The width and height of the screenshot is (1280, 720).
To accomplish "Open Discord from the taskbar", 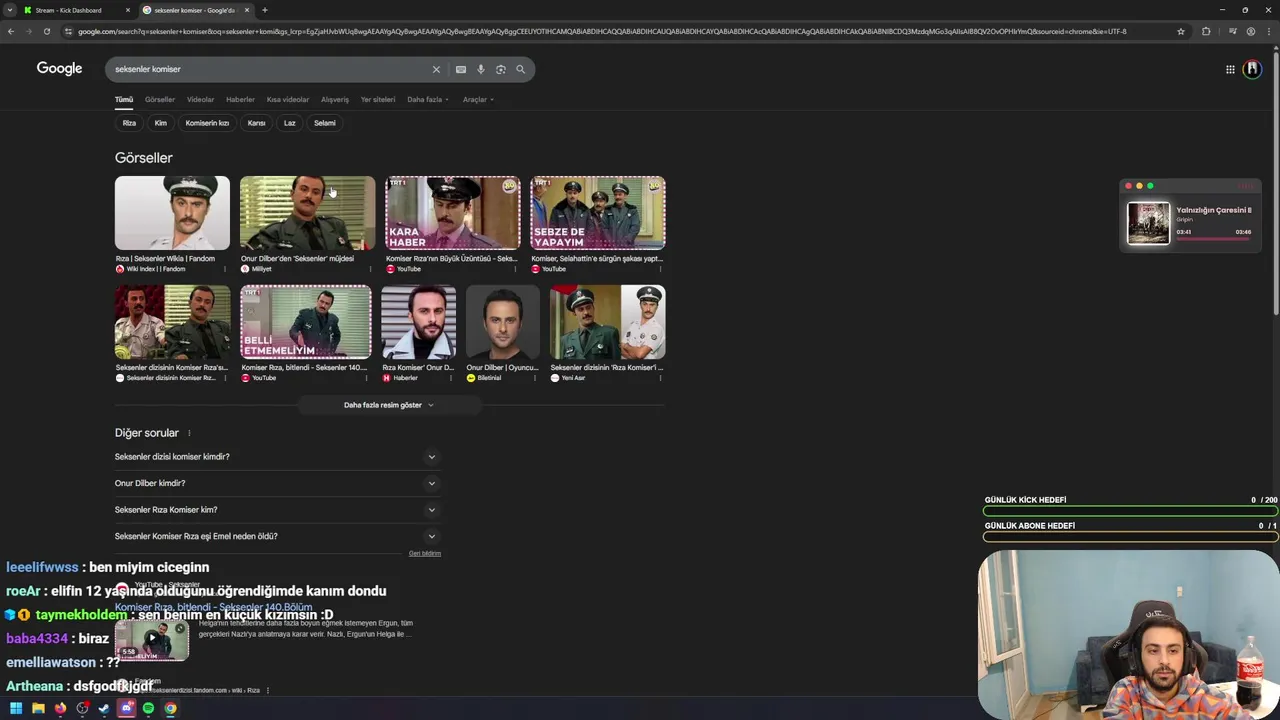I will (127, 708).
